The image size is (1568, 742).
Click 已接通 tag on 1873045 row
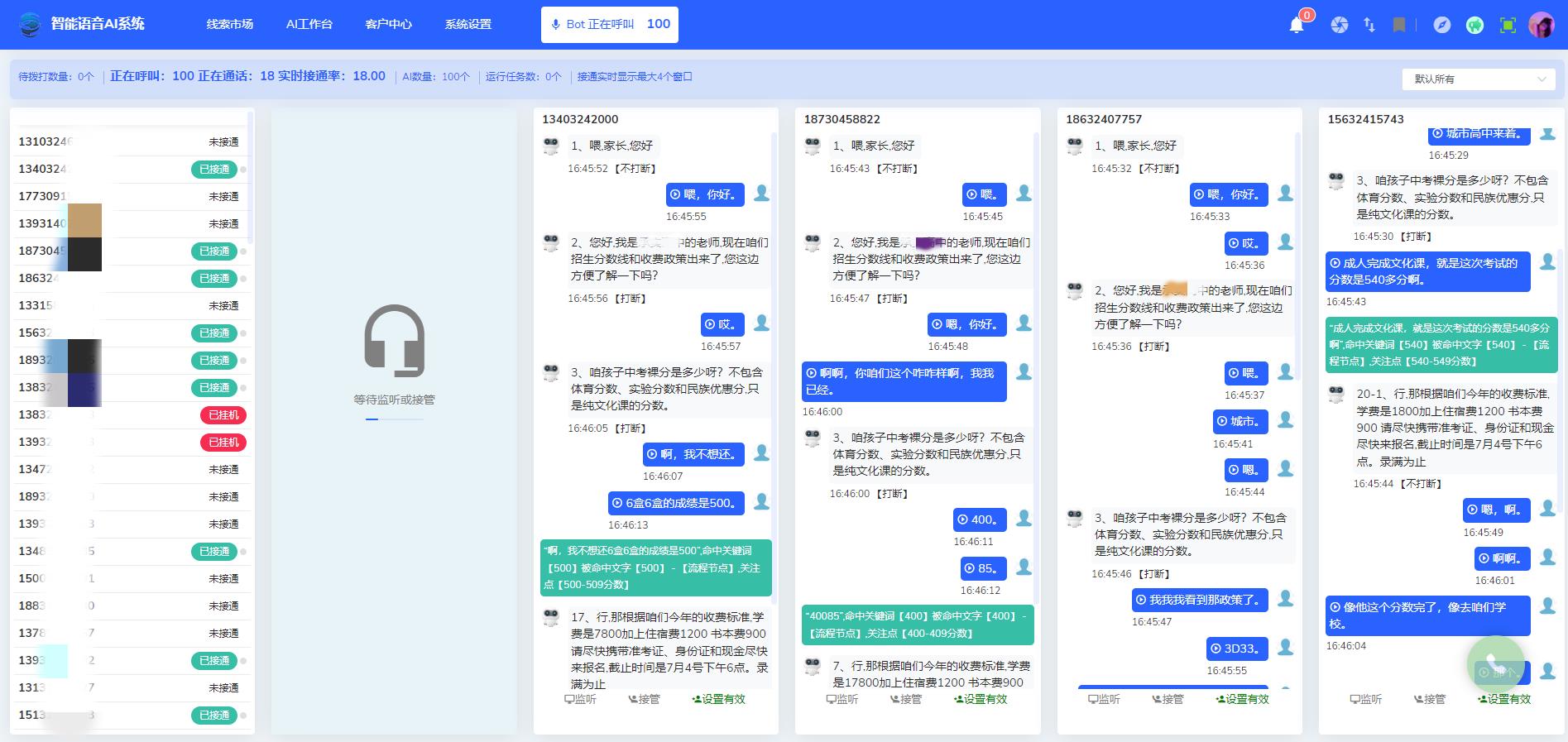pos(214,251)
